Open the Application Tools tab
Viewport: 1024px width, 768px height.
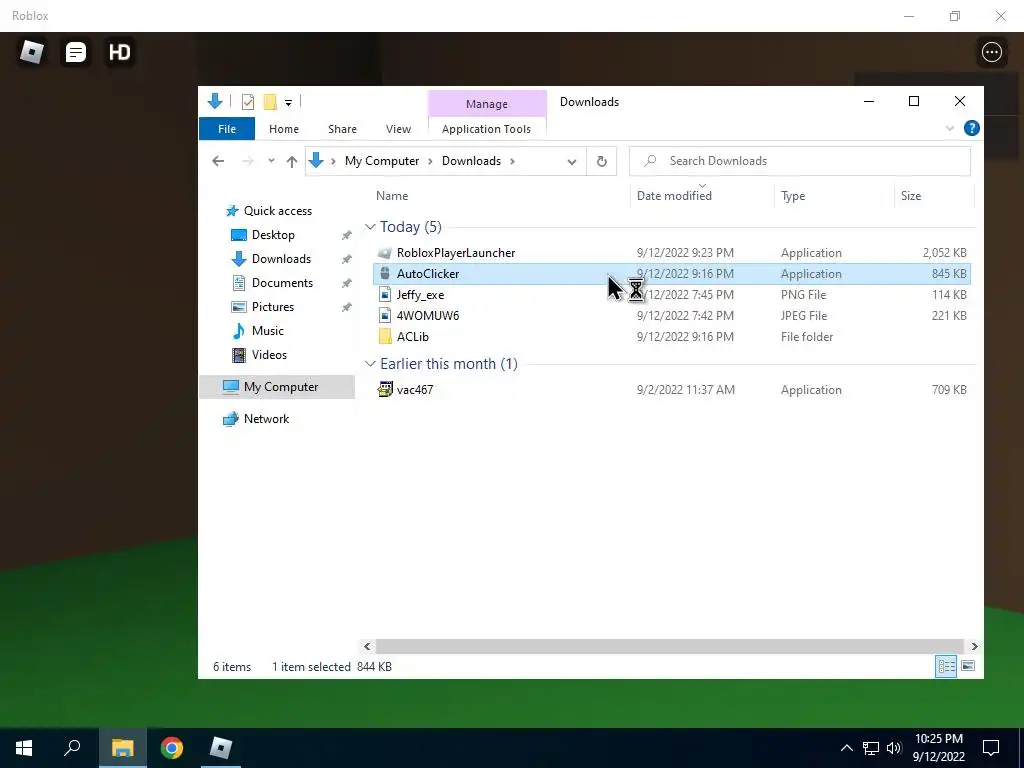point(487,129)
